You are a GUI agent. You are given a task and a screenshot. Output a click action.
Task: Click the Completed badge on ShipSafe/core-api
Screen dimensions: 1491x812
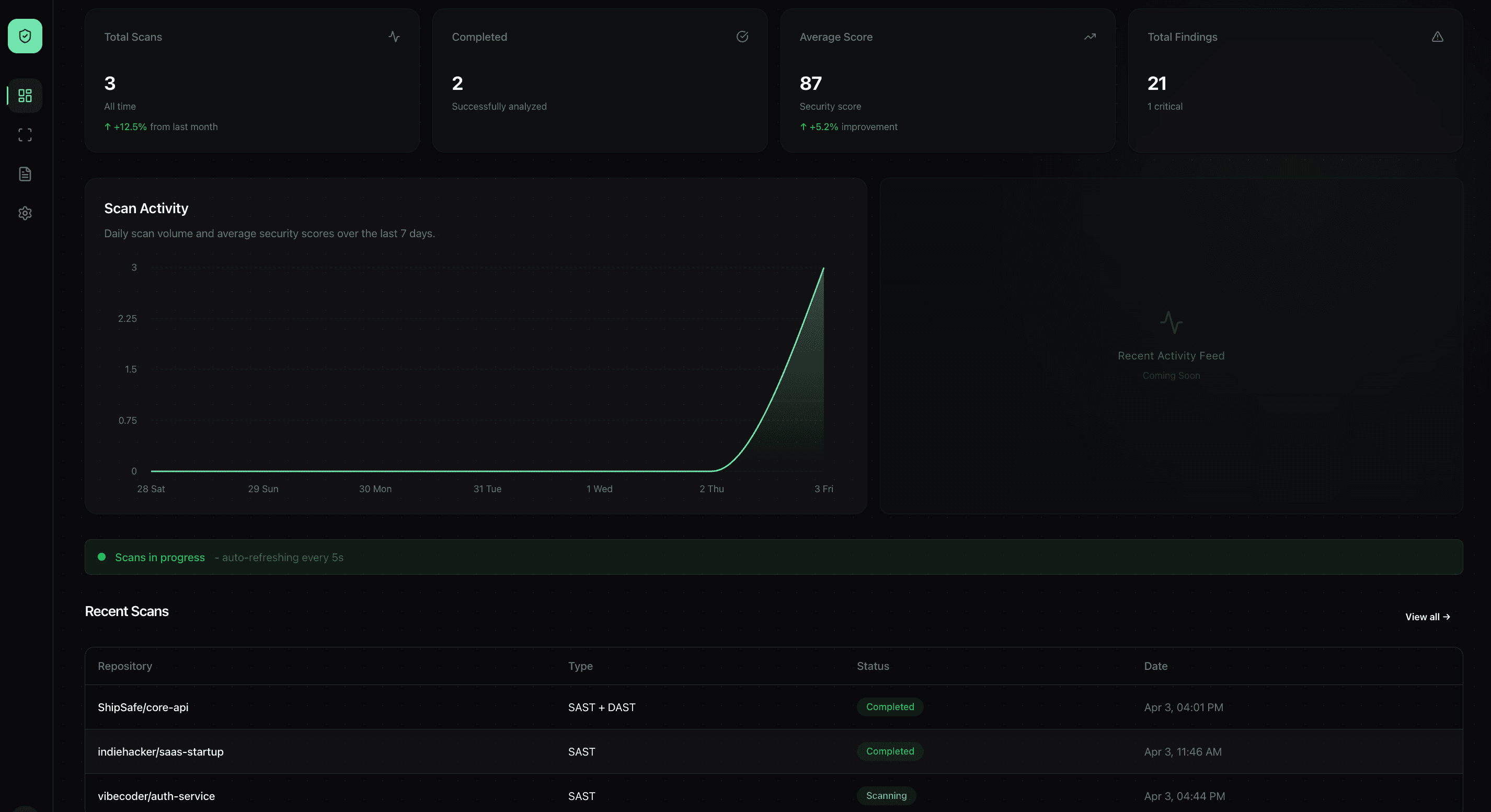point(890,707)
